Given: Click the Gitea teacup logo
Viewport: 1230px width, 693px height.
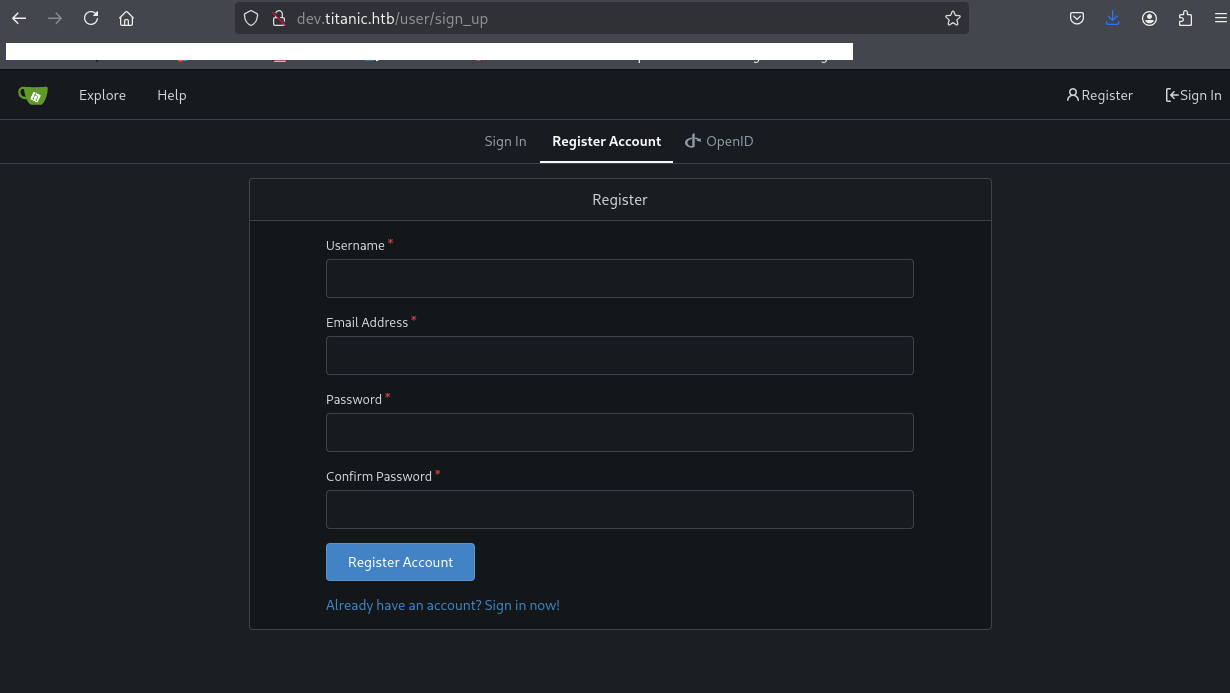Looking at the screenshot, I should tap(33, 95).
